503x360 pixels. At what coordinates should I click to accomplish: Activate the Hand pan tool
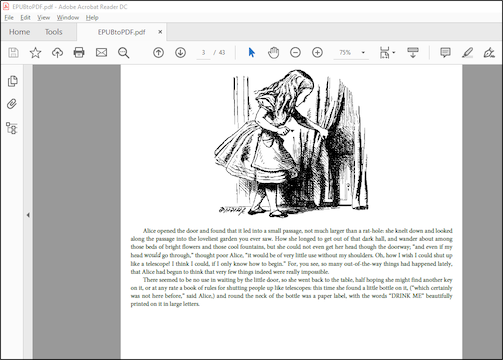click(273, 53)
